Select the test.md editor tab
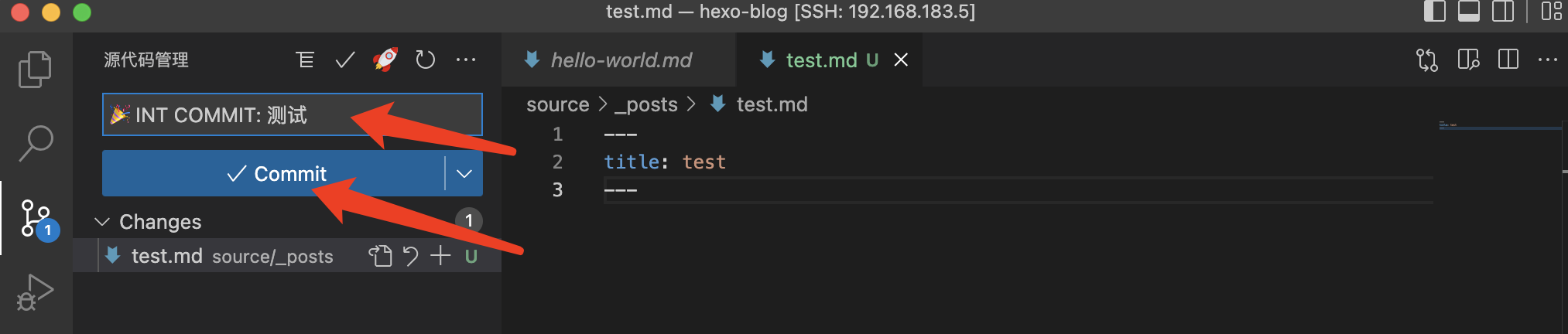This screenshot has width=1568, height=334. [820, 60]
